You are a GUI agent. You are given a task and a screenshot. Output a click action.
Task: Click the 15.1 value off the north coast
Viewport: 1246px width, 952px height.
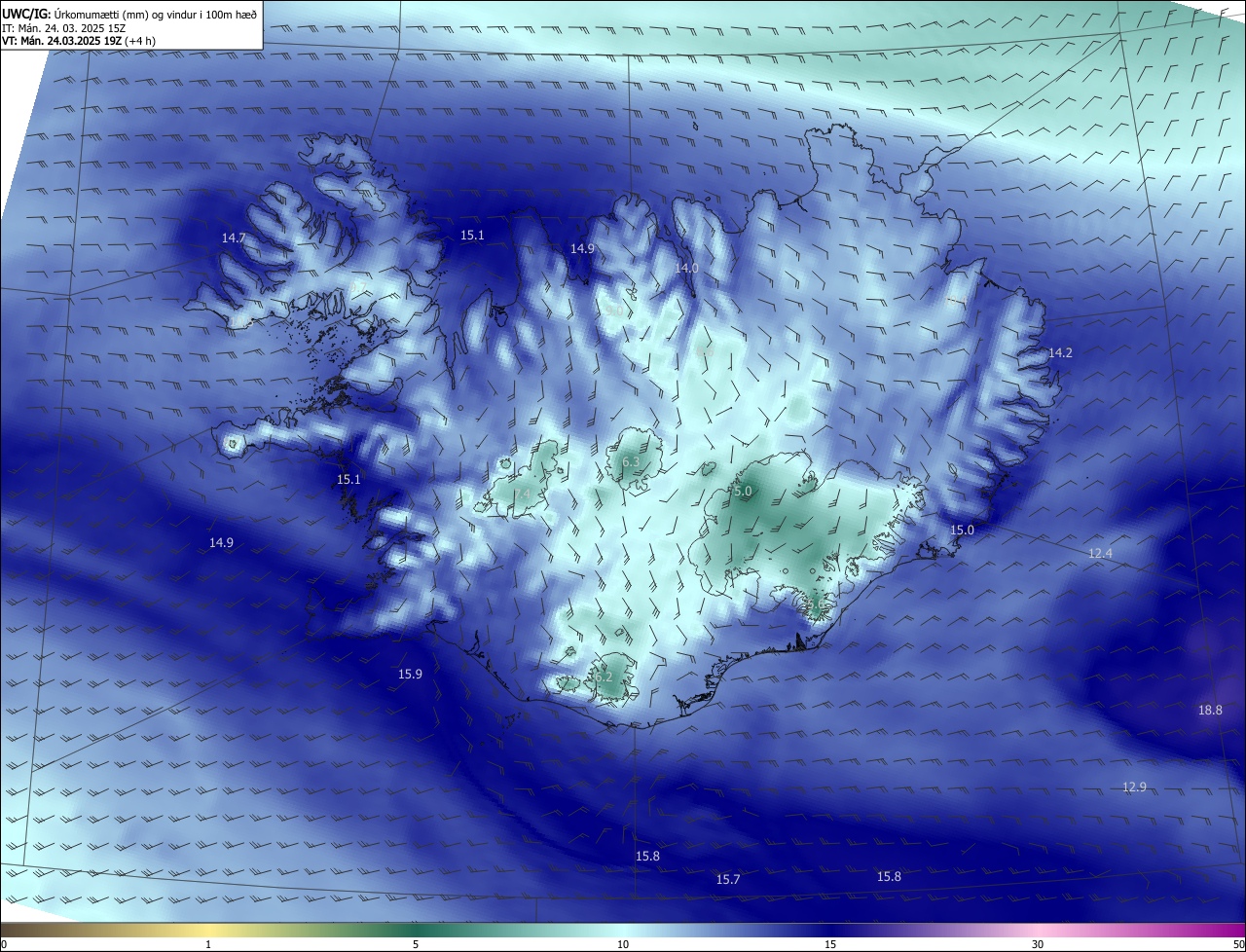472,235
